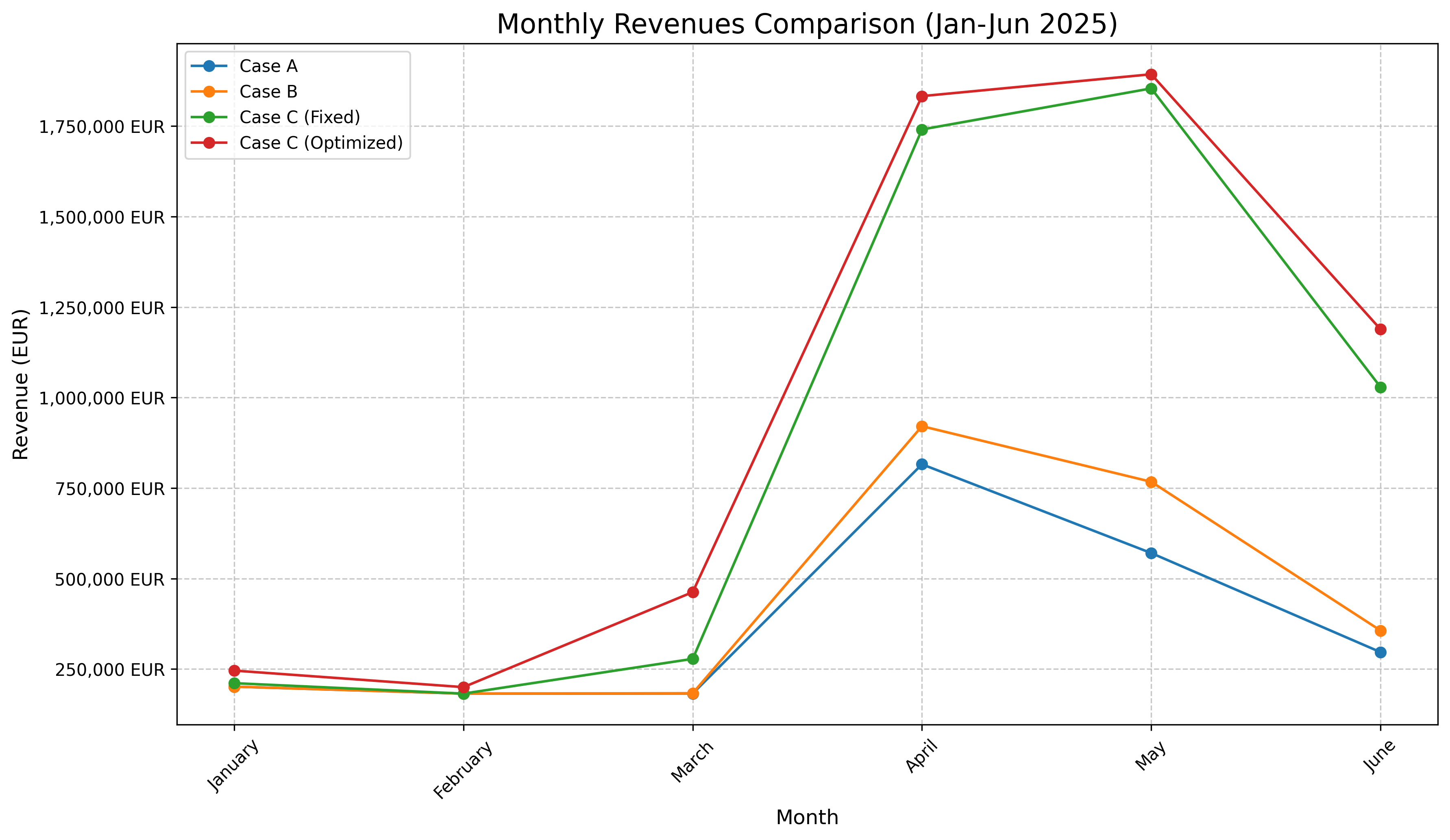The width and height of the screenshot is (1450, 840).
Task: Click the blue May data point
Action: [x=1151, y=553]
